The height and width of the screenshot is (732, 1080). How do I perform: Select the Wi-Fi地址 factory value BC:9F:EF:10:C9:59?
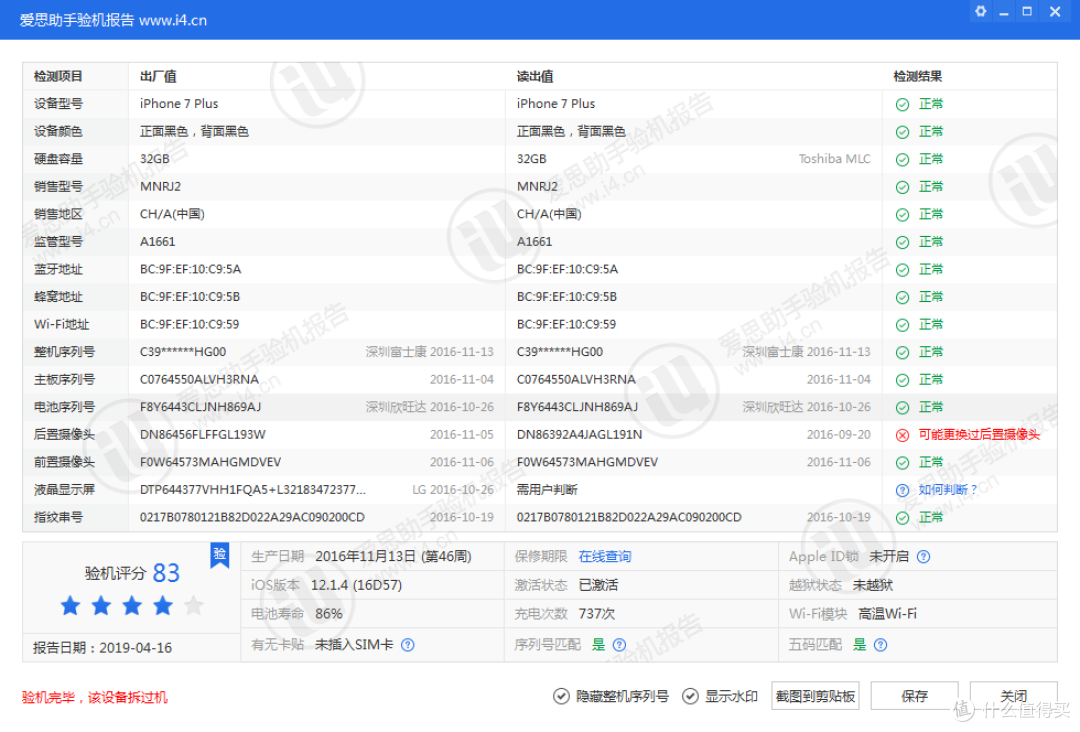point(190,324)
